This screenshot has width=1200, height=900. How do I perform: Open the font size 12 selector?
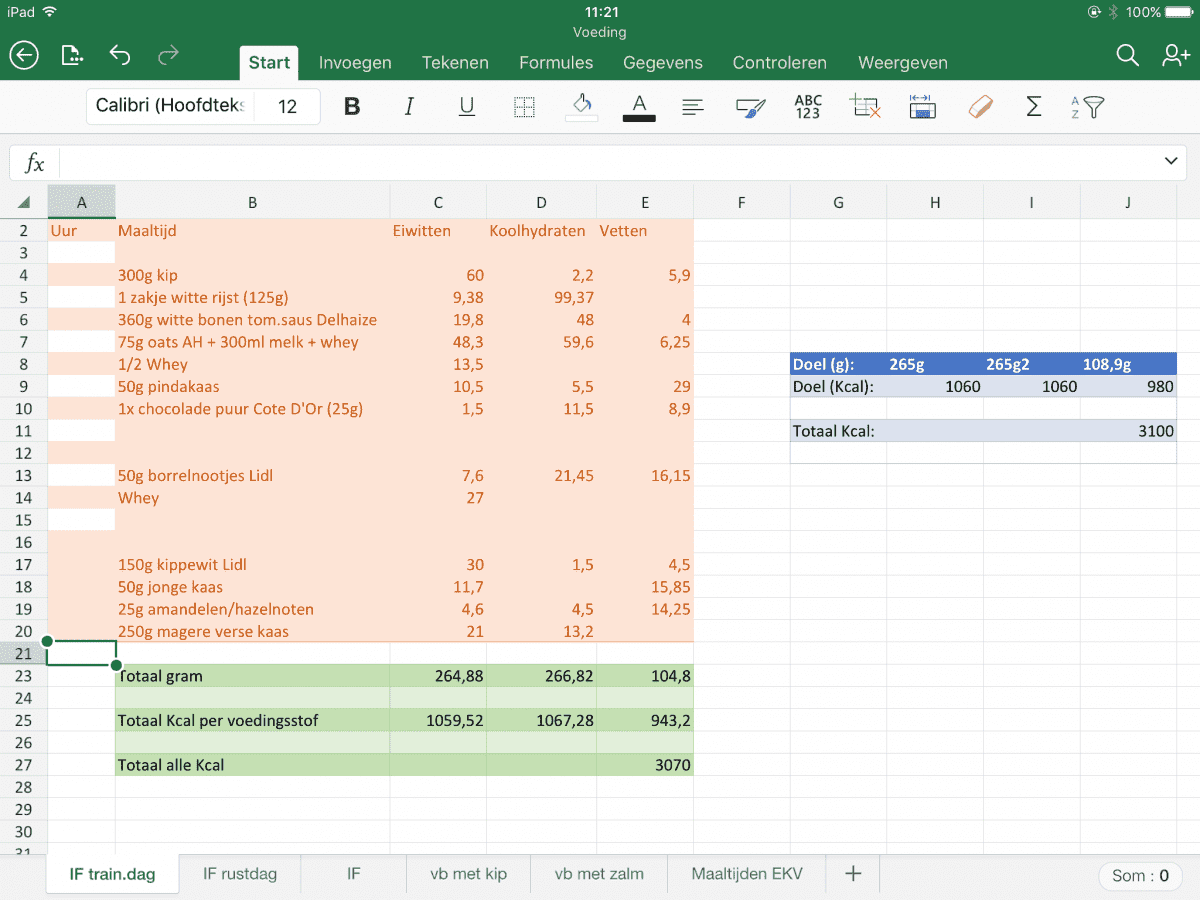tap(287, 106)
